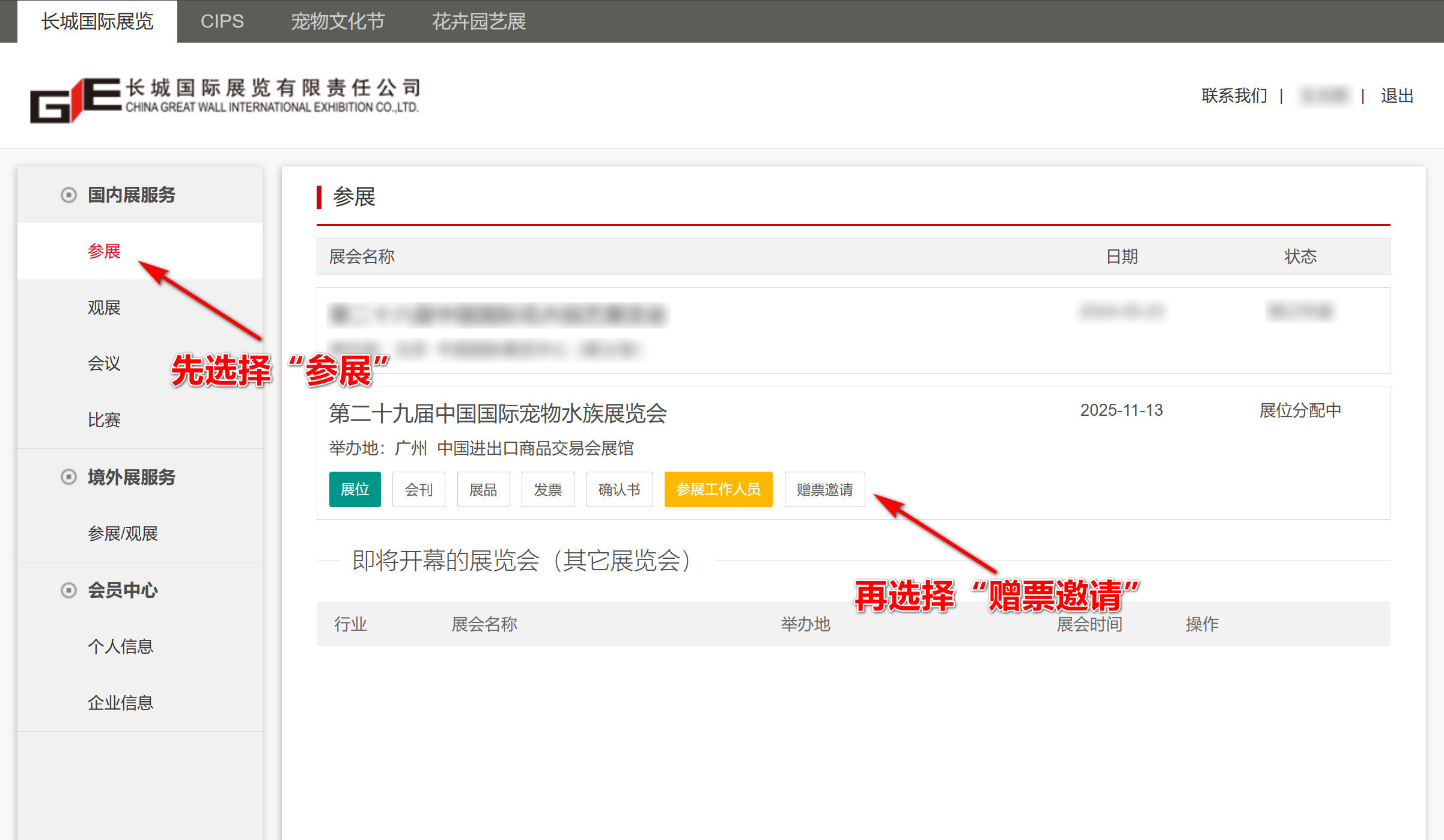Open the 宠物文化节 tab
The height and width of the screenshot is (840, 1444).
coord(338,22)
